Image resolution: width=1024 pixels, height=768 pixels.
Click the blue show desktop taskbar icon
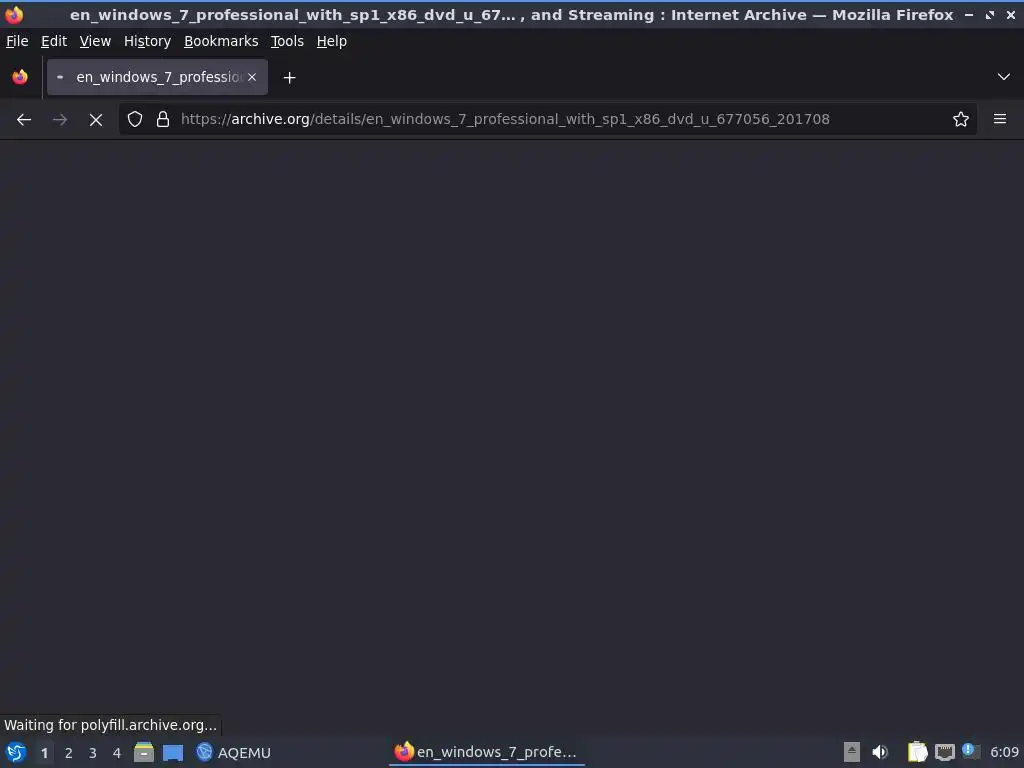click(173, 753)
